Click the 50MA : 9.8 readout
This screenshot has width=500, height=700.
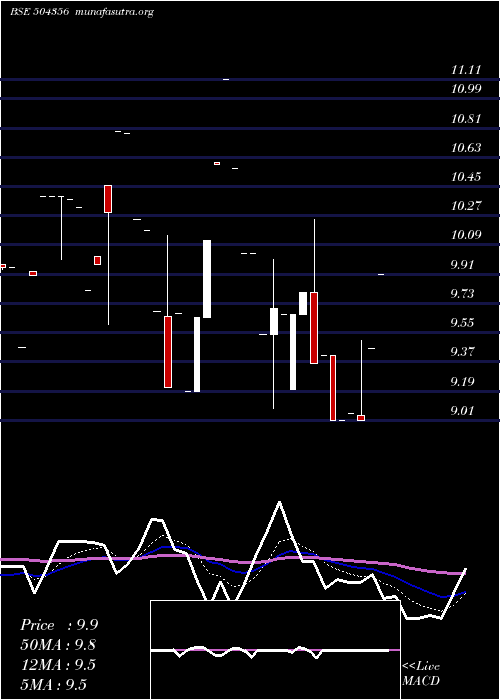(x=58, y=645)
